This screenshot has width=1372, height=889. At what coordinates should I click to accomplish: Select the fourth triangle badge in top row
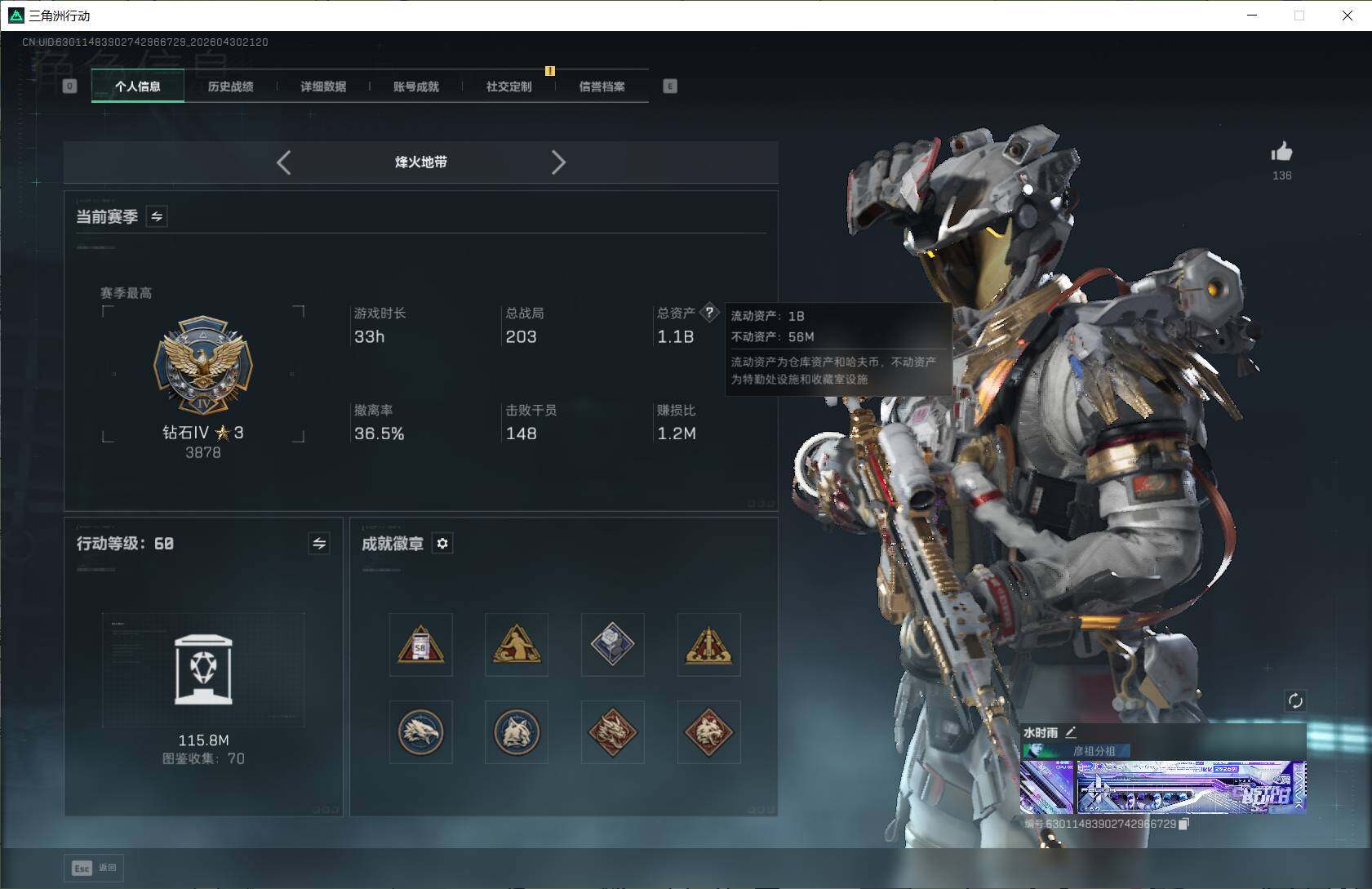[708, 645]
